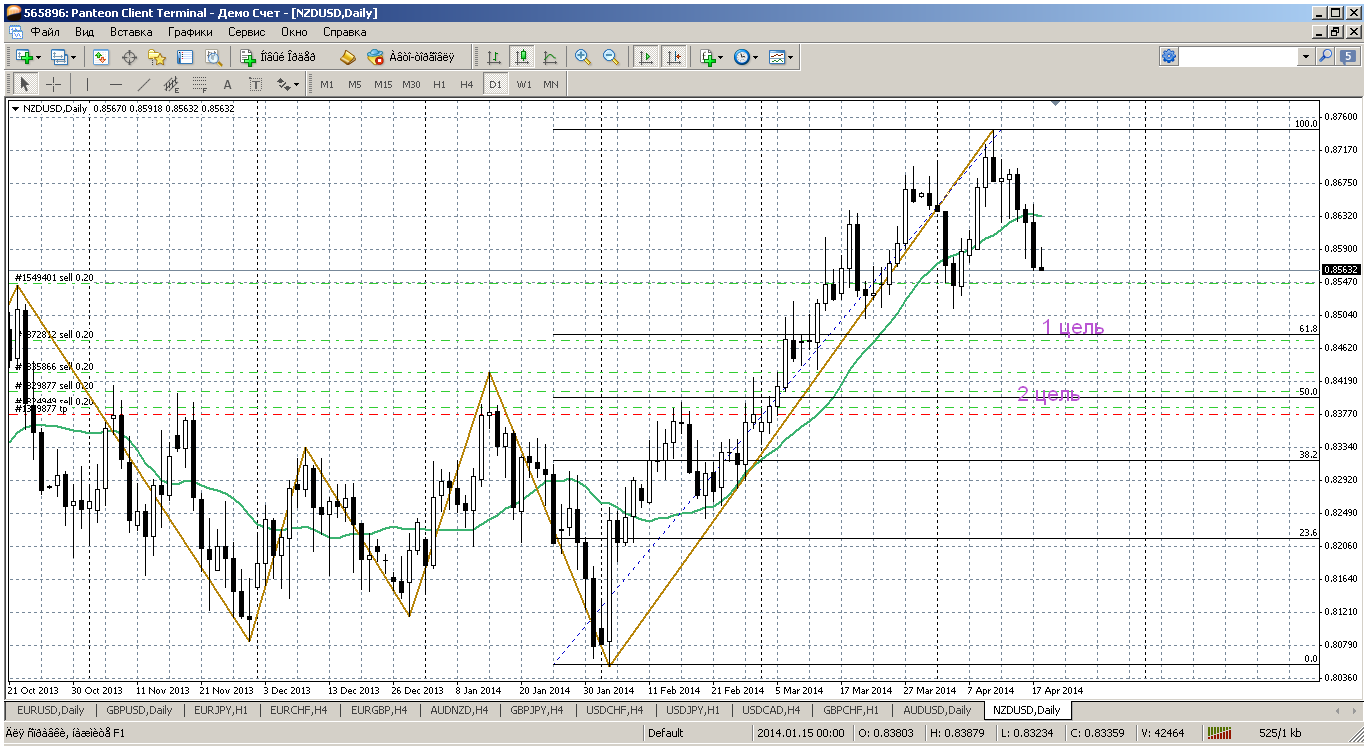Select the Text tool marked A
This screenshot has width=1368, height=746.
[228, 85]
